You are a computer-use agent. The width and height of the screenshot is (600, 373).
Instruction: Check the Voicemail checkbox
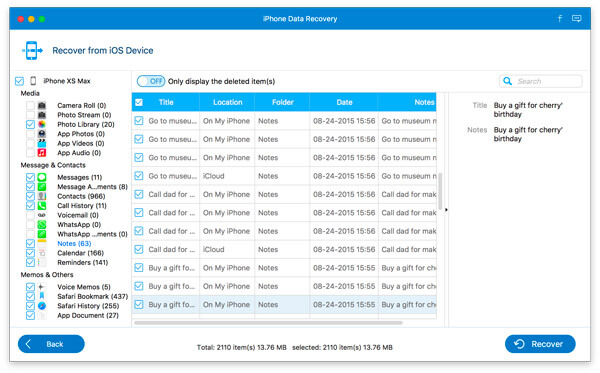tap(30, 215)
